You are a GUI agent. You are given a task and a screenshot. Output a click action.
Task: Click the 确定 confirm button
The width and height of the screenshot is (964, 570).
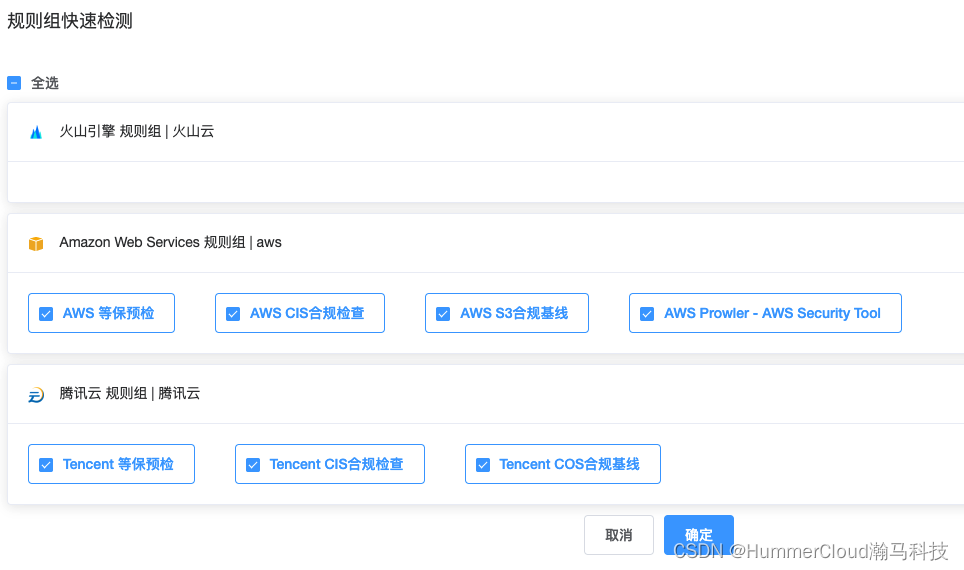698,535
